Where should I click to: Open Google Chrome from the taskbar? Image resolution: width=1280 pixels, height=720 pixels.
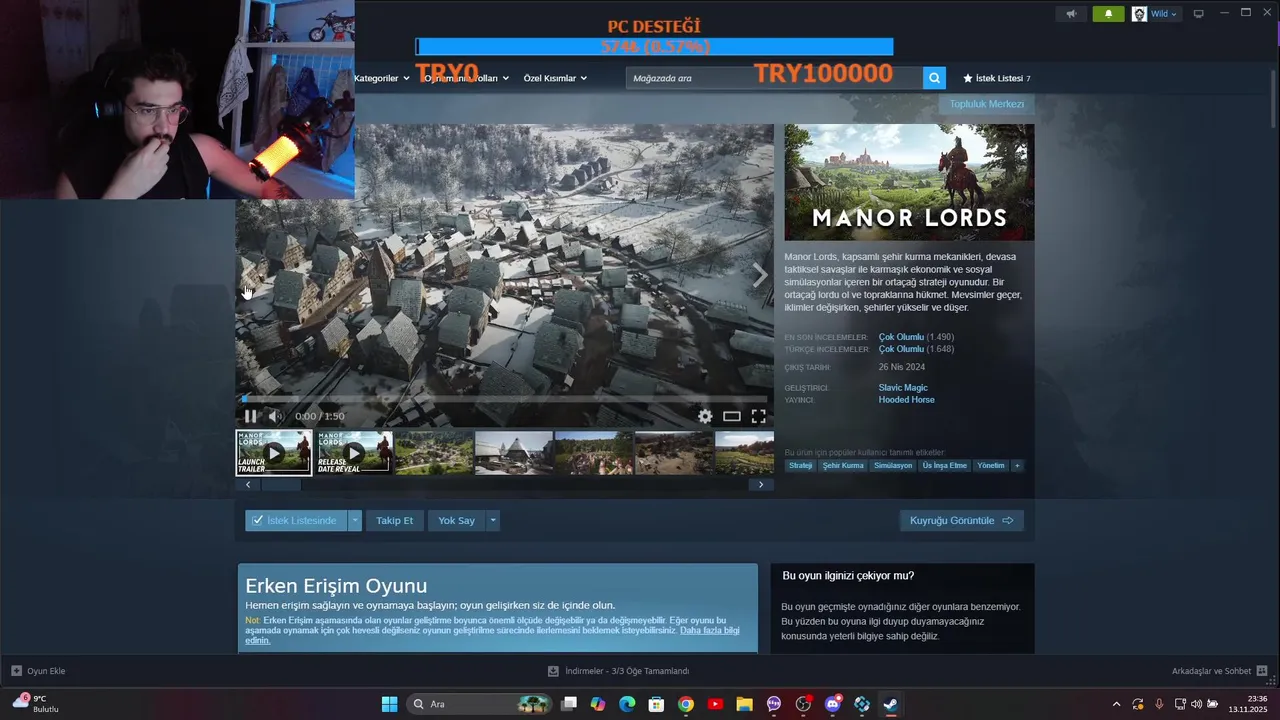click(685, 704)
